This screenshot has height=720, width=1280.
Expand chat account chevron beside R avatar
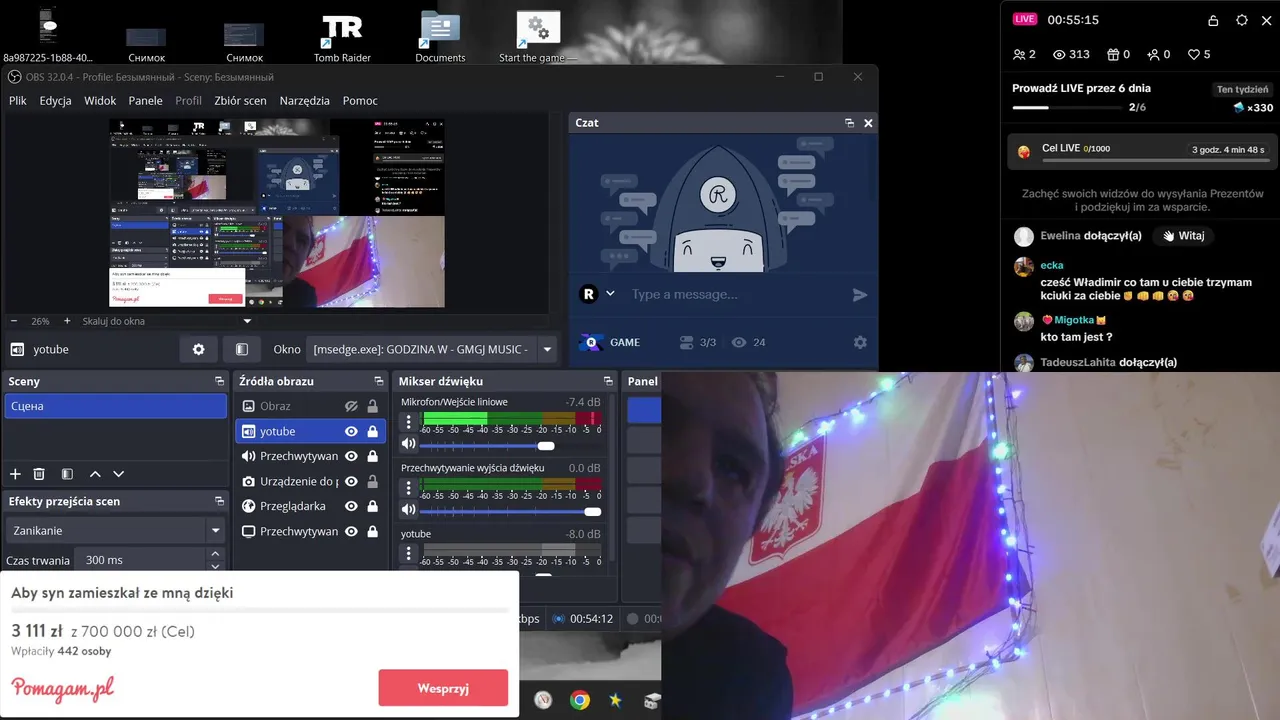[610, 294]
